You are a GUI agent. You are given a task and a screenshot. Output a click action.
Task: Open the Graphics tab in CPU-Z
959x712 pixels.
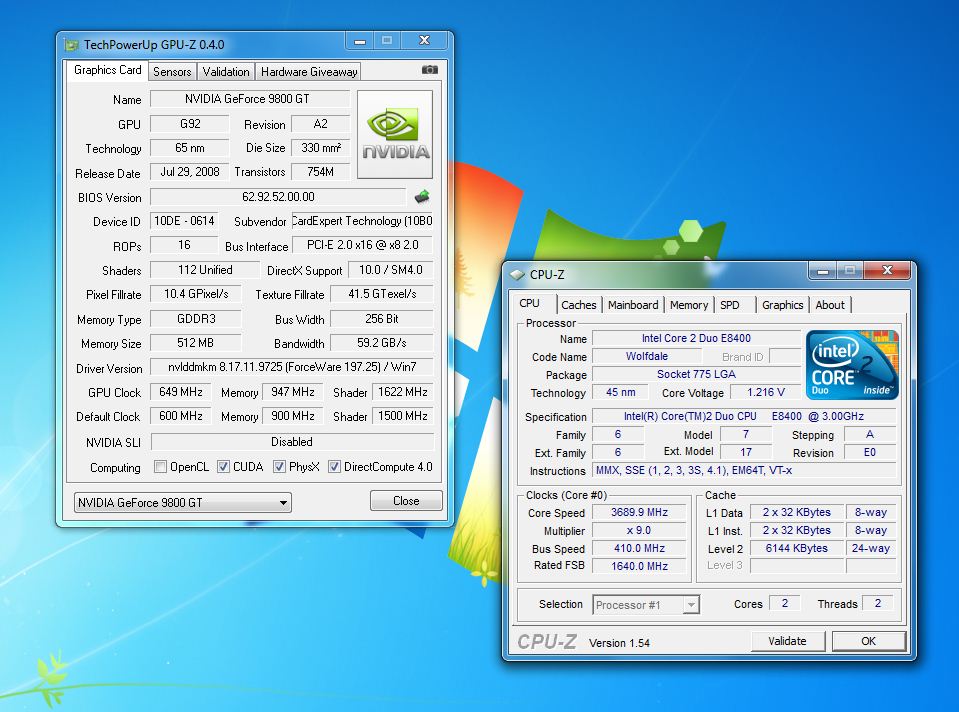point(782,305)
